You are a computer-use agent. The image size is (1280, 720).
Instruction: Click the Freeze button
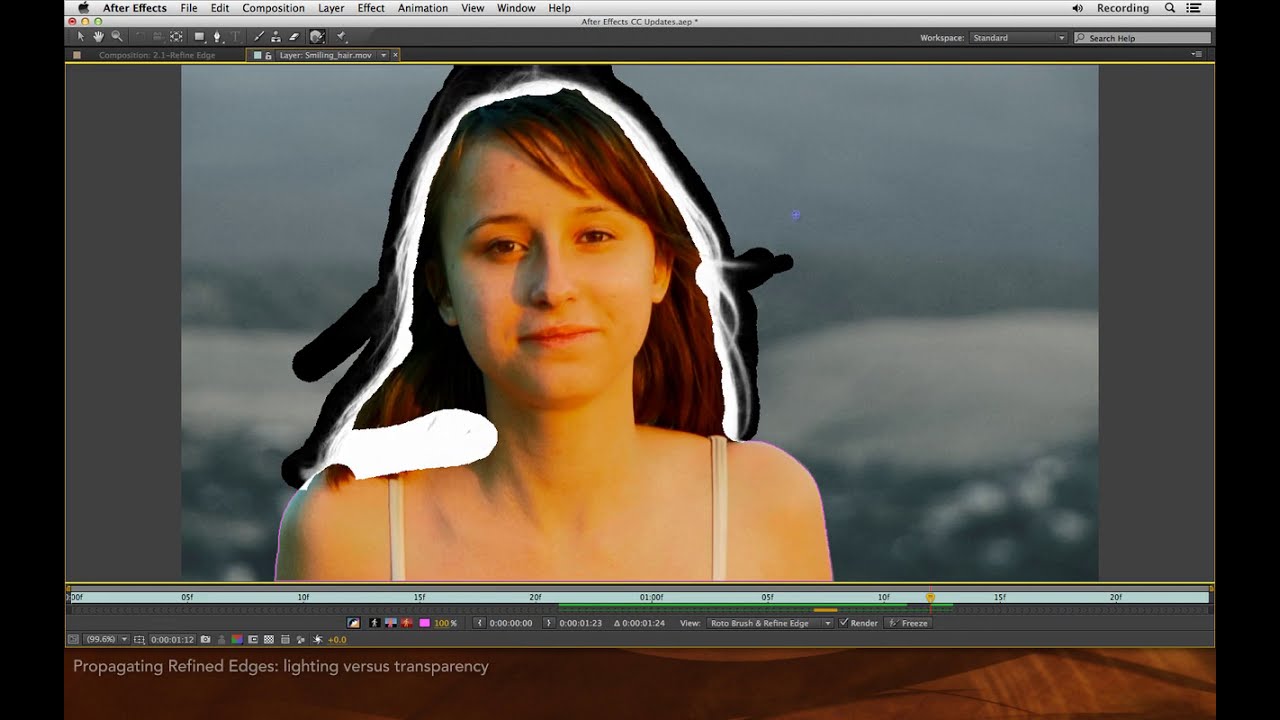point(909,623)
